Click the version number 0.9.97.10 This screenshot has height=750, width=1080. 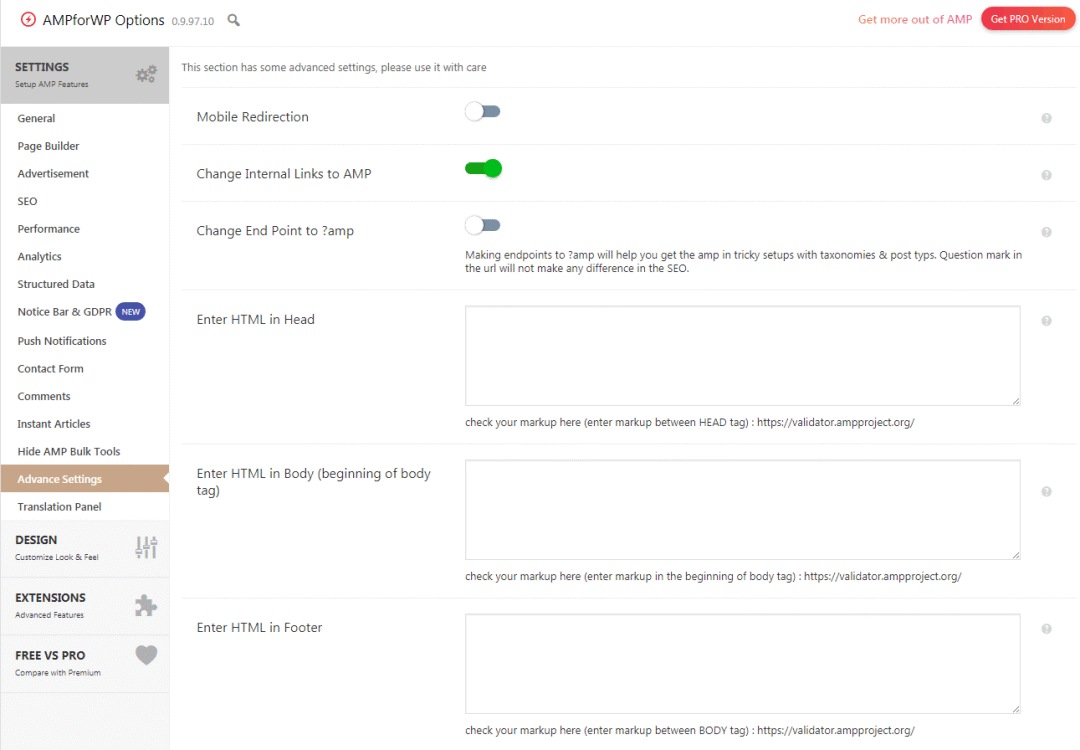pyautogui.click(x=193, y=21)
